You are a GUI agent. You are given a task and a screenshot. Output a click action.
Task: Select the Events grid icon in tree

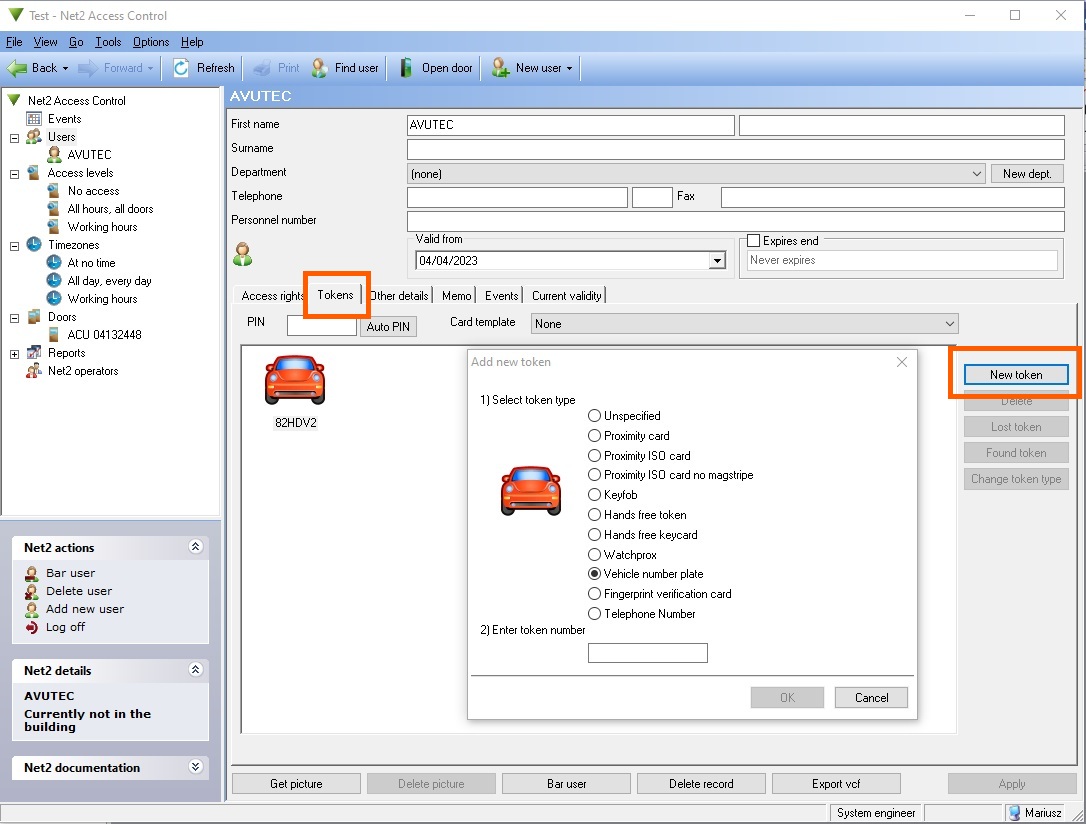(x=34, y=118)
